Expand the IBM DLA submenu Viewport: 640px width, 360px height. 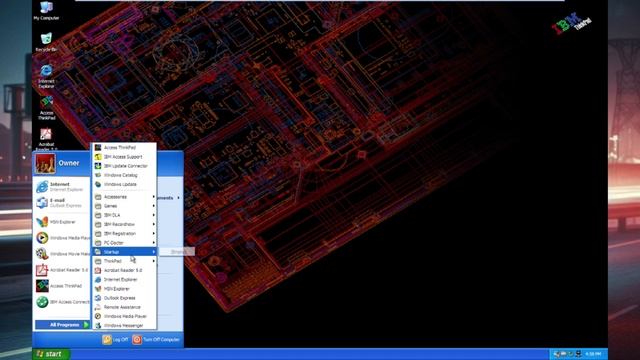[x=124, y=215]
